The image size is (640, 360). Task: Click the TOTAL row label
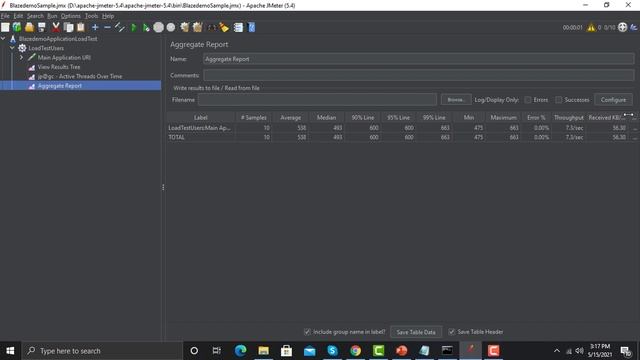[x=176, y=137]
